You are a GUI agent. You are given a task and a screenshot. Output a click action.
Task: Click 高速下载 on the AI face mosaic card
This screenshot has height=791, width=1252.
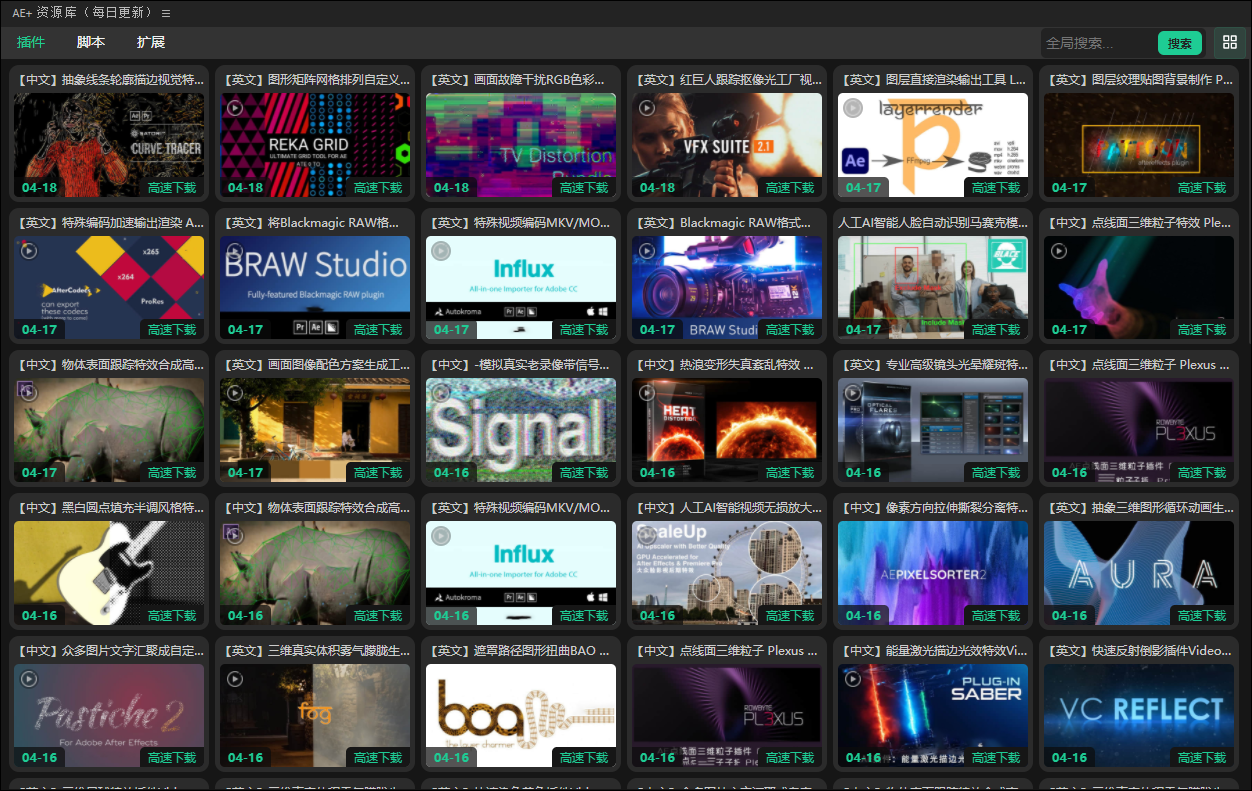997,330
